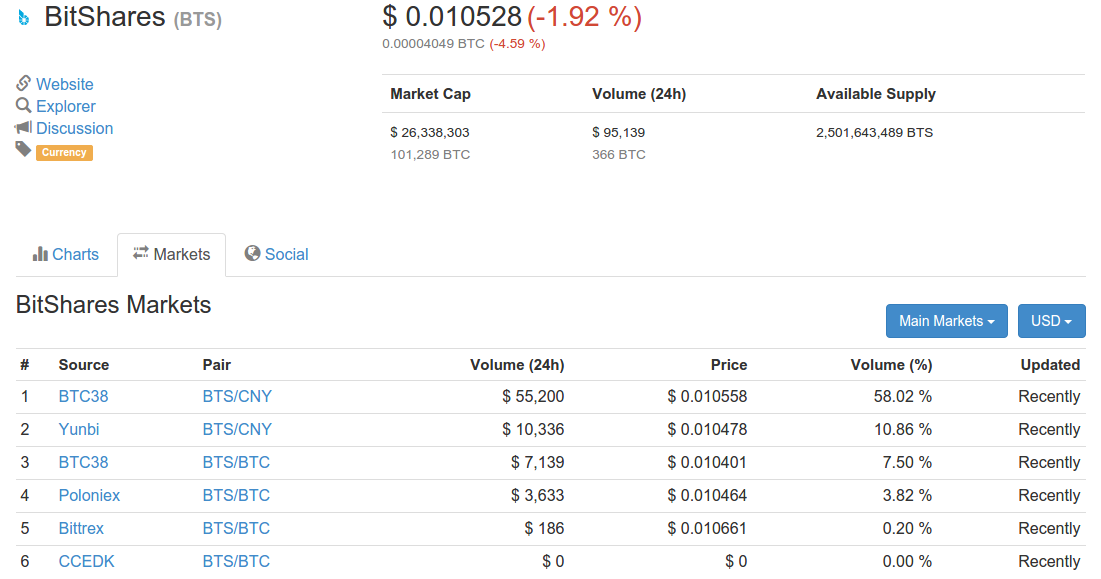Click the Price column header
This screenshot has width=1101, height=579.
click(x=729, y=365)
